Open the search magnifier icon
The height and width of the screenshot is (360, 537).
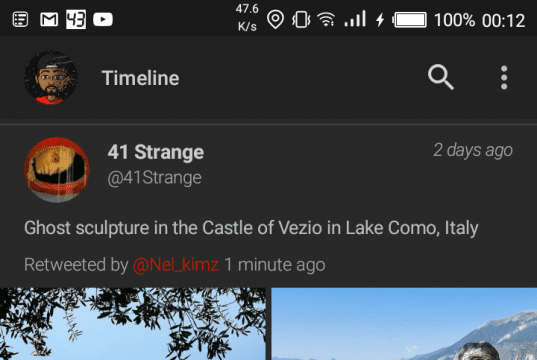(x=441, y=77)
